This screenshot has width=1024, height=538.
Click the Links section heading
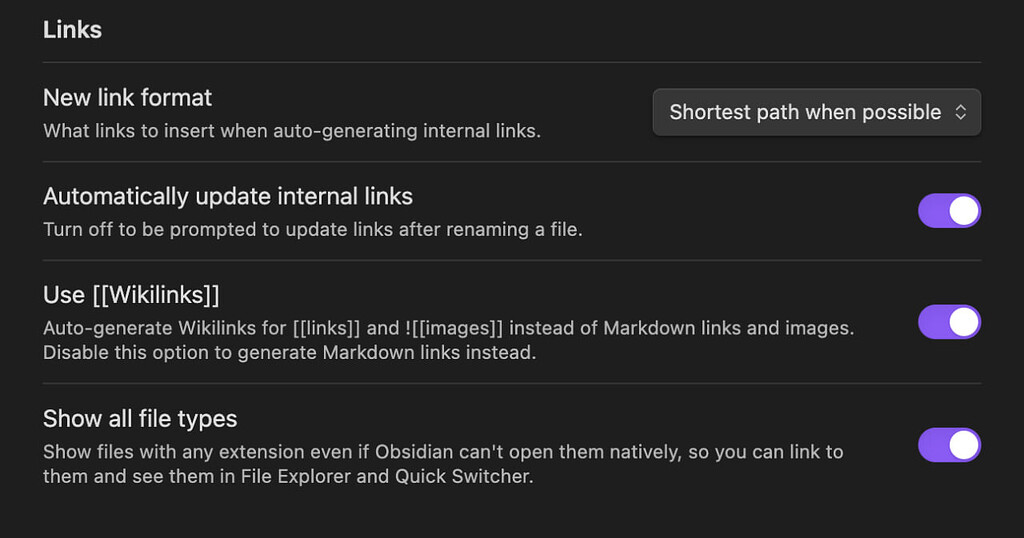pos(72,29)
